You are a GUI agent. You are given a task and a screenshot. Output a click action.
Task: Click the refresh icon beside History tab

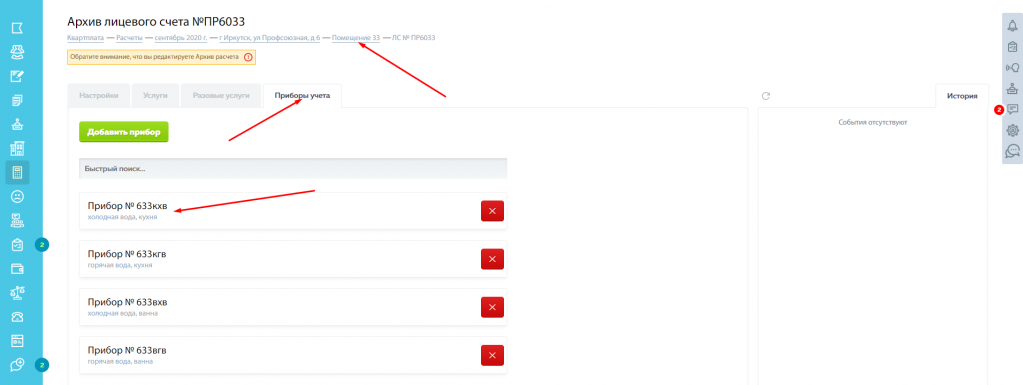[x=767, y=96]
